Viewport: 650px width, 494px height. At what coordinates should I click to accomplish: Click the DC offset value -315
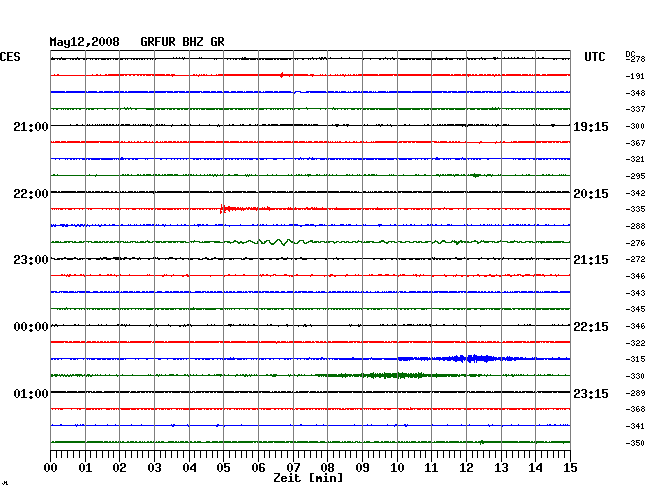tap(635, 359)
